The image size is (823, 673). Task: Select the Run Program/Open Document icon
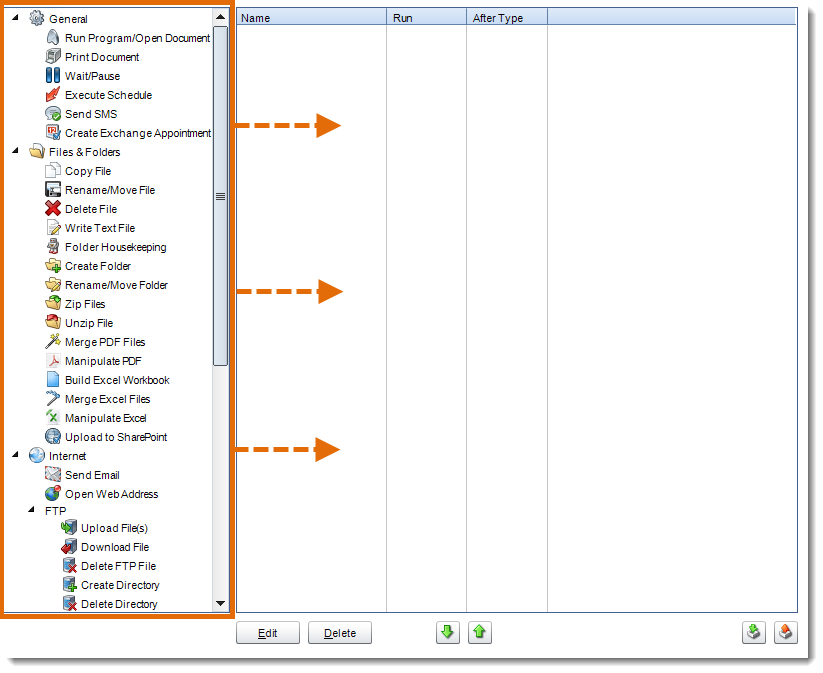(x=53, y=38)
